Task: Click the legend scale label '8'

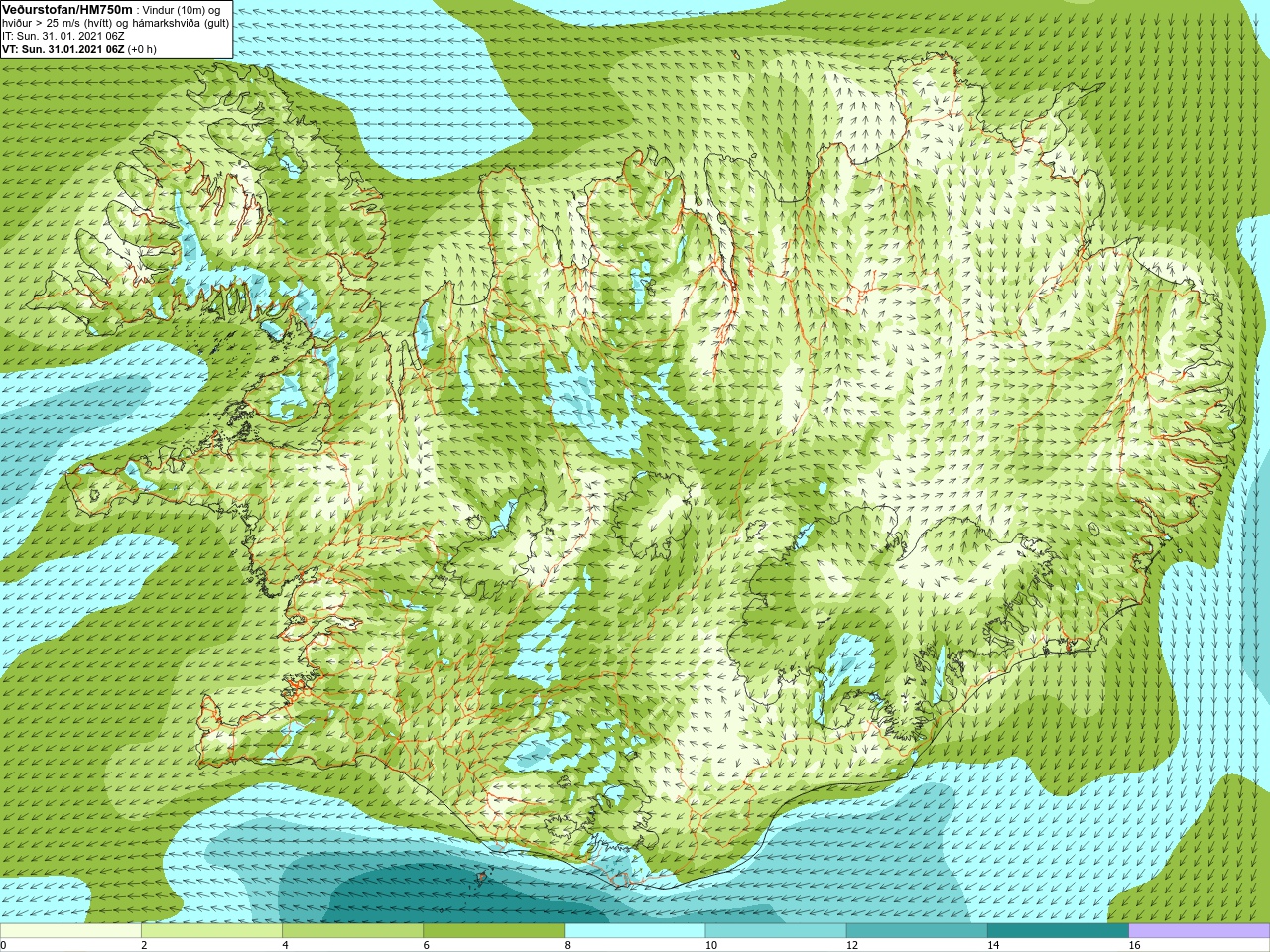Action: [x=567, y=946]
